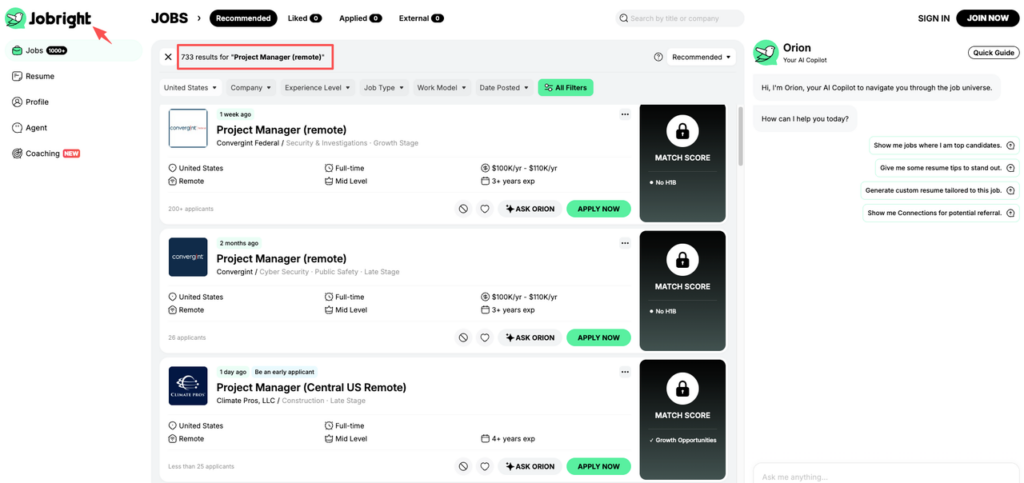Click APPLY NOW on Convergint Federal job
This screenshot has height=483, width=1024.
coord(599,209)
